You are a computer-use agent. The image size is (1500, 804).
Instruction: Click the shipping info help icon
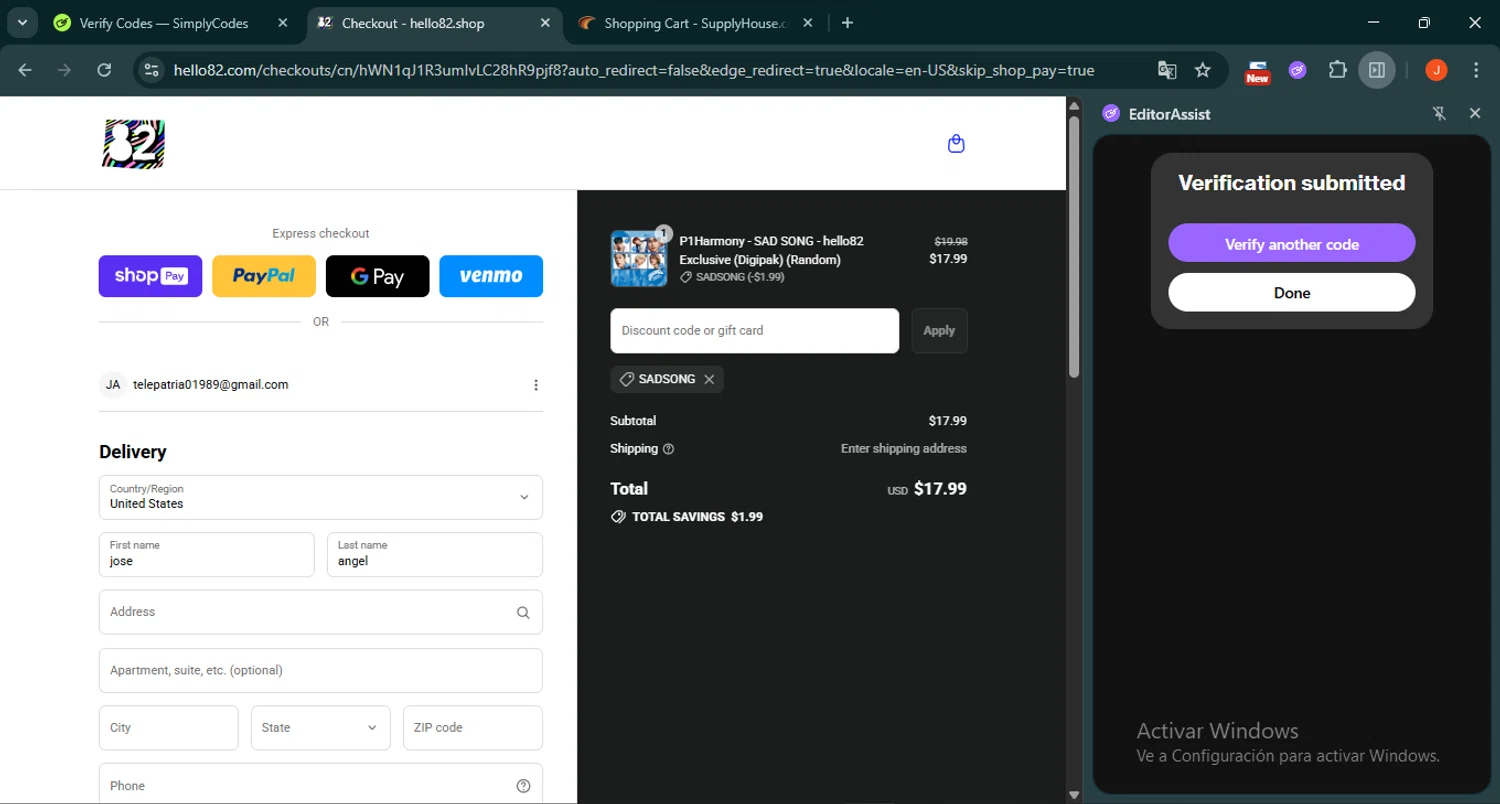669,449
